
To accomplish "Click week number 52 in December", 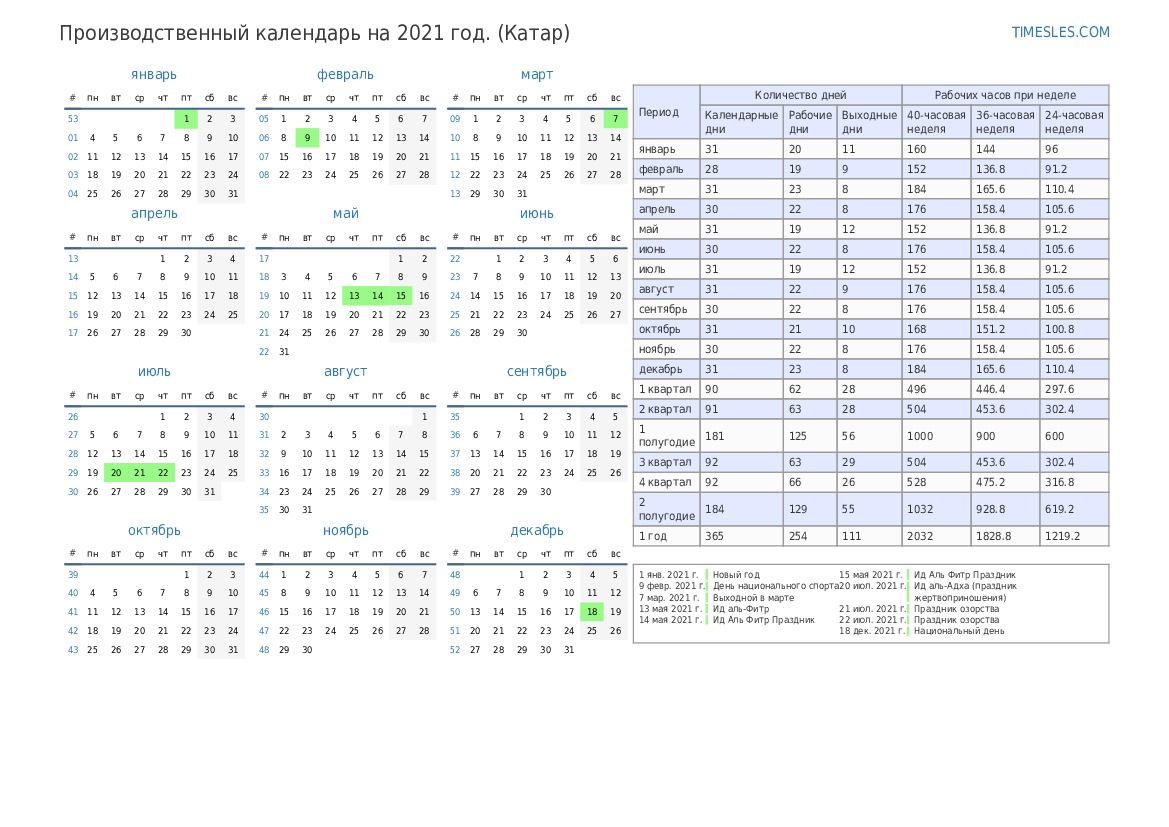I will [x=455, y=650].
